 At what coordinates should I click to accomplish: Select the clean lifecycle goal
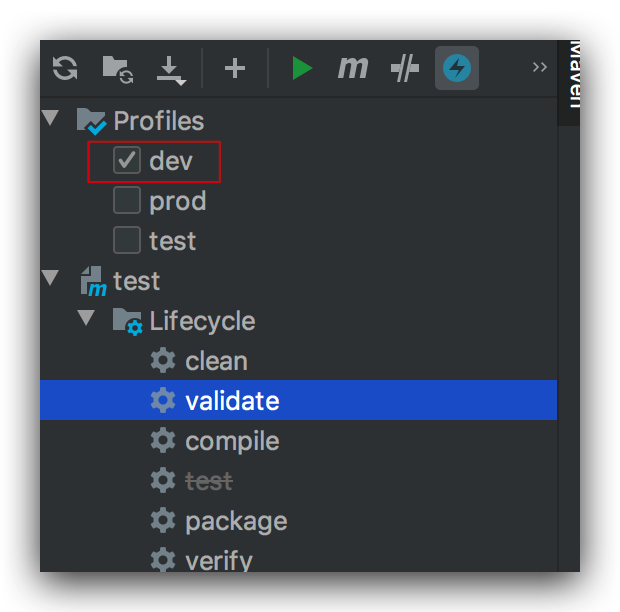[x=216, y=361]
